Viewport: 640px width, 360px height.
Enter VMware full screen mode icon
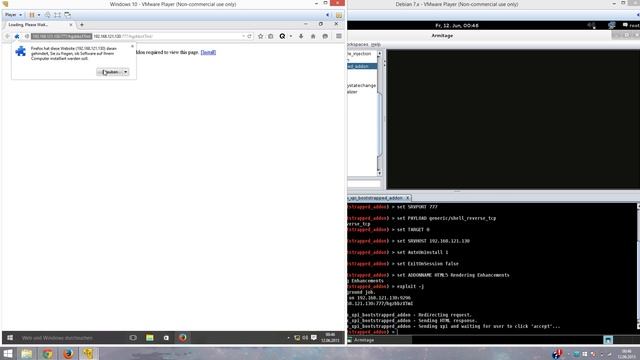tap(58, 15)
